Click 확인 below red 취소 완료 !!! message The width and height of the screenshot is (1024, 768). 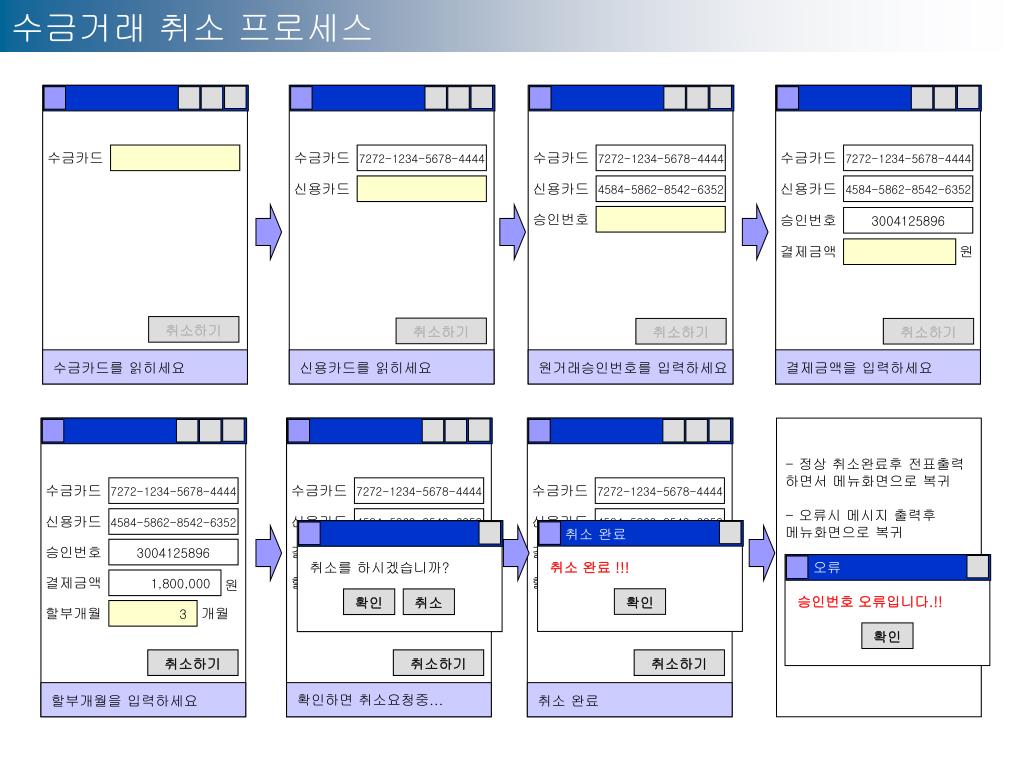click(x=640, y=602)
